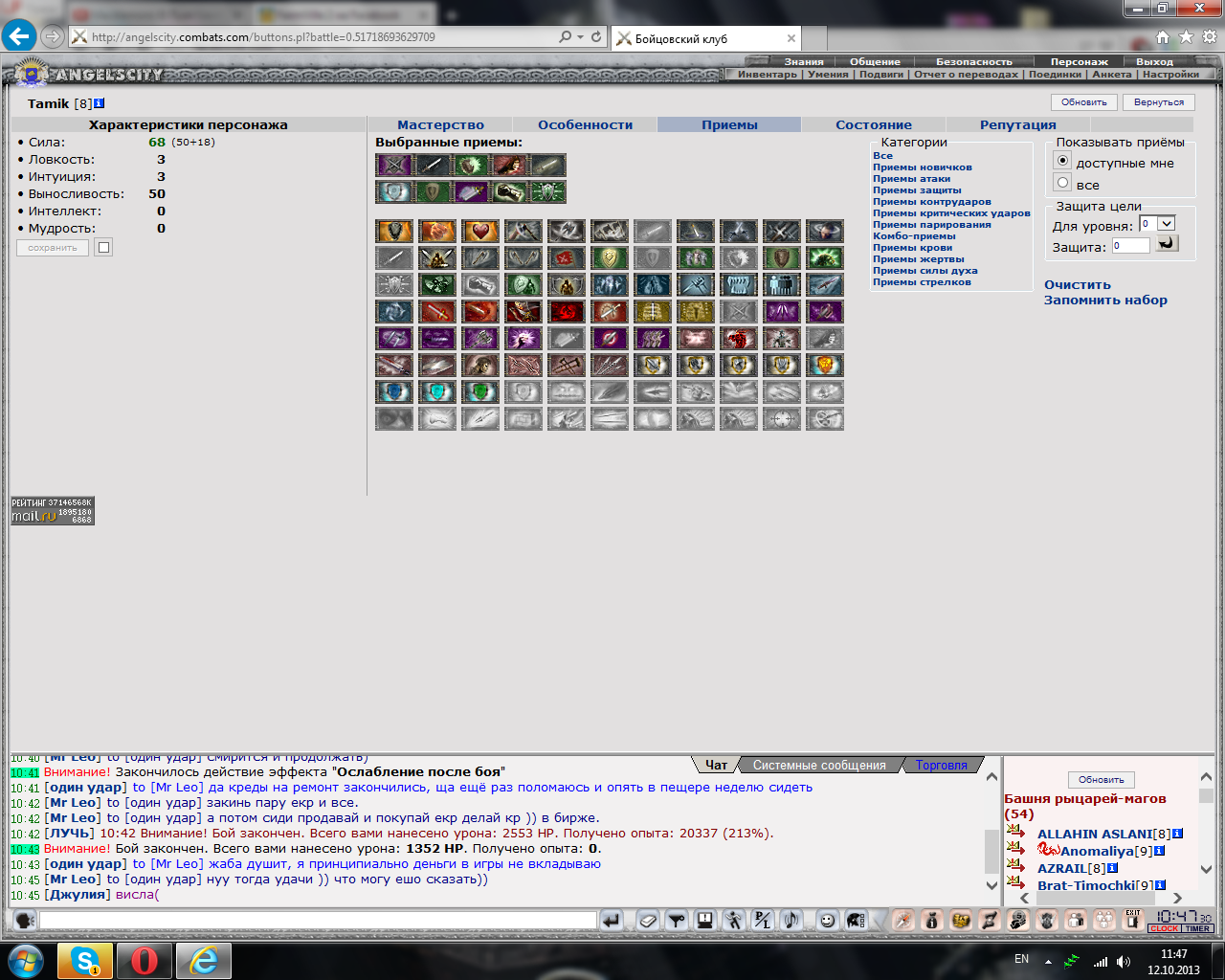Click the green radiant shield selected skill
Screen dimensions: 1225x980
[547, 191]
